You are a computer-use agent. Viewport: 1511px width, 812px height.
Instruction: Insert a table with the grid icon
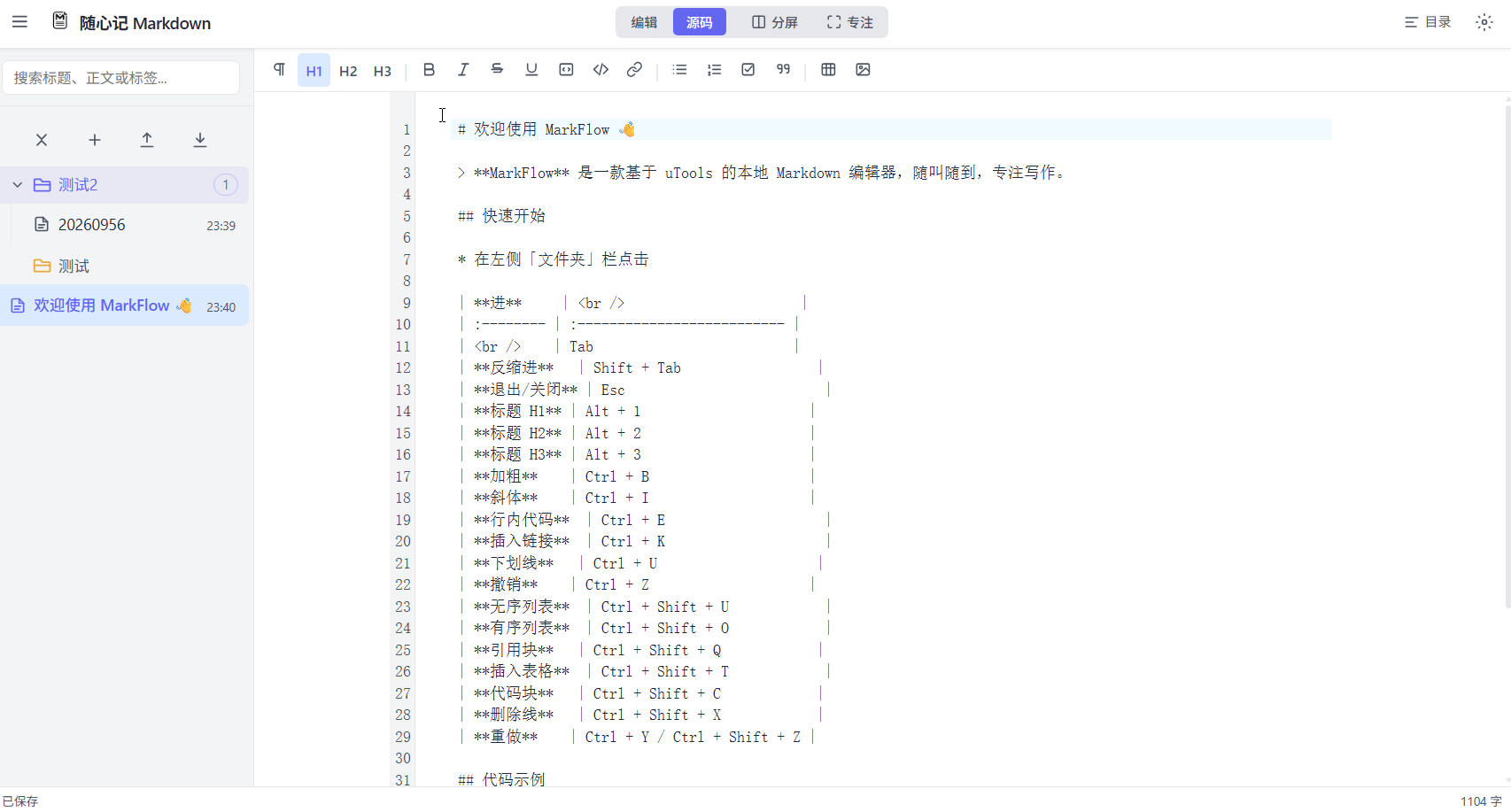tap(828, 70)
